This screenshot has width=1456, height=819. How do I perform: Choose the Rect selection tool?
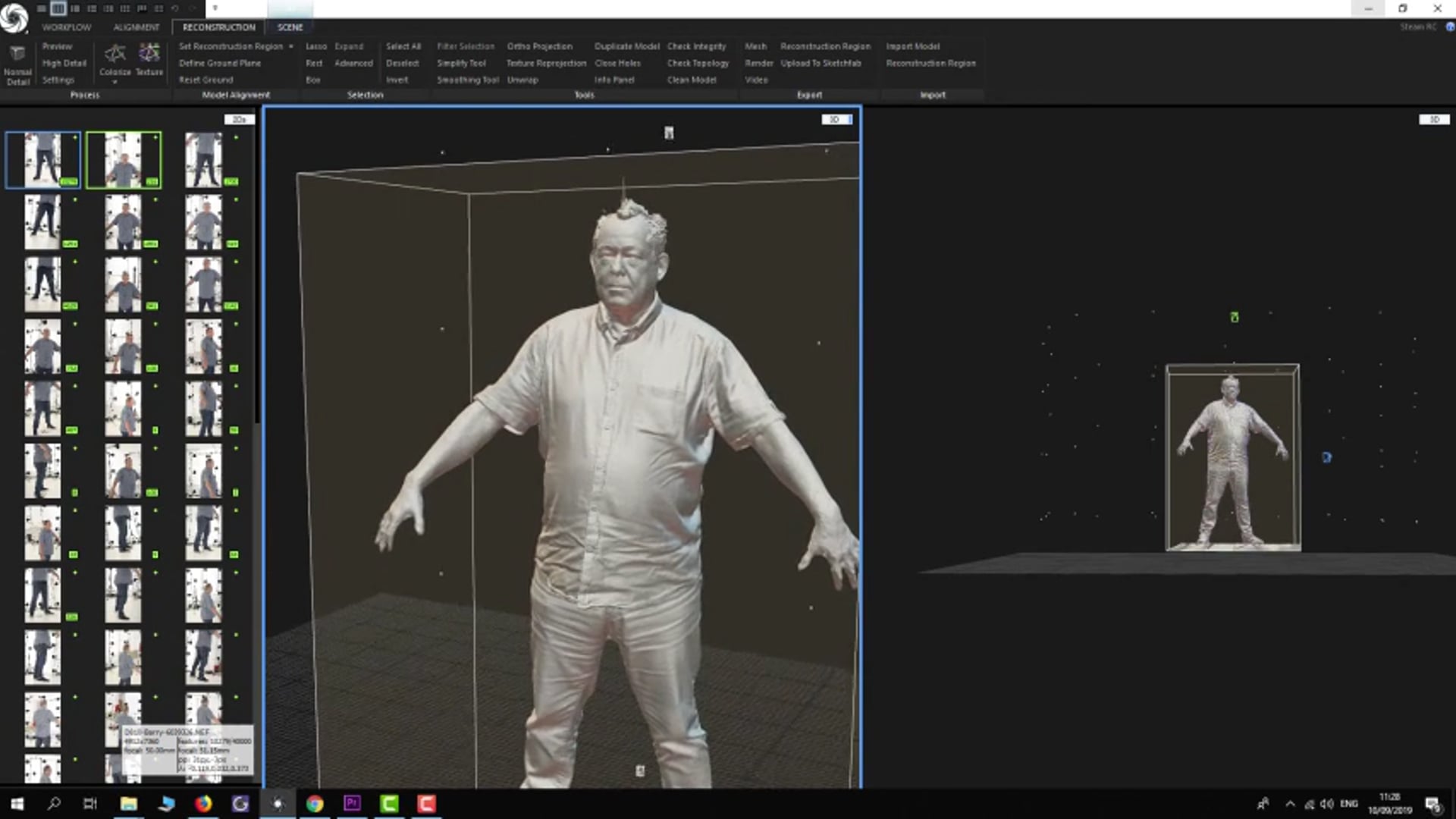coord(314,63)
